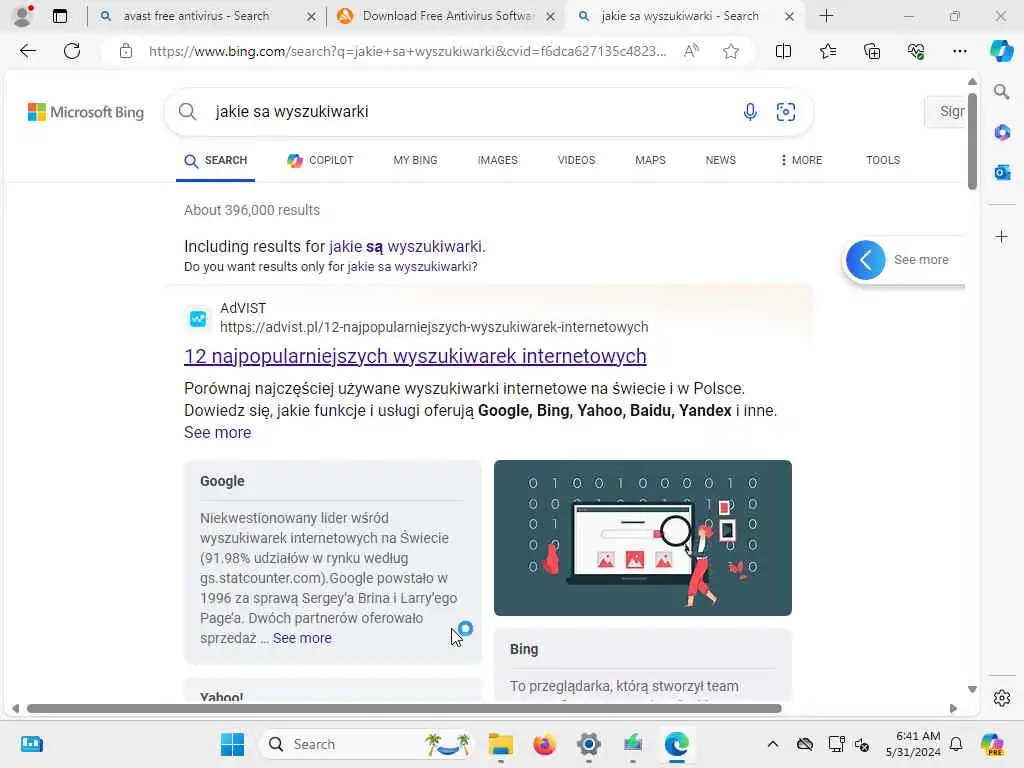Open the profile avatar
Image resolution: width=1024 pixels, height=768 pixels.
pyautogui.click(x=23, y=16)
